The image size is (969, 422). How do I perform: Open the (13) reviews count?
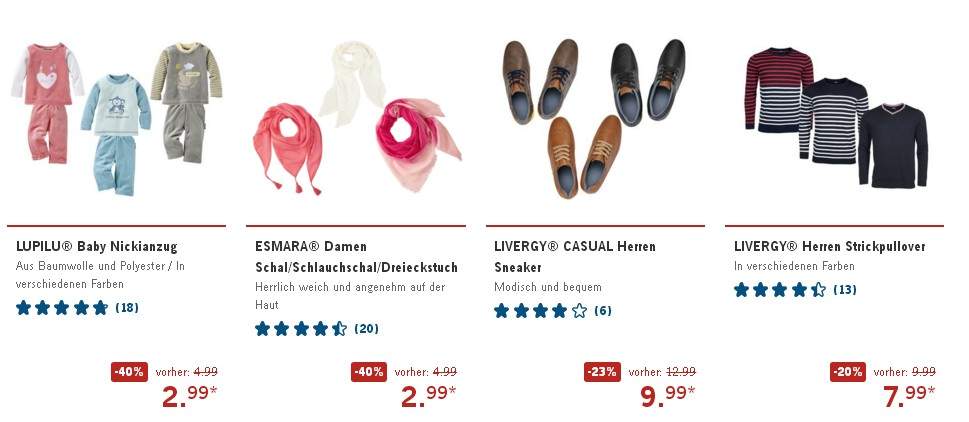(845, 290)
